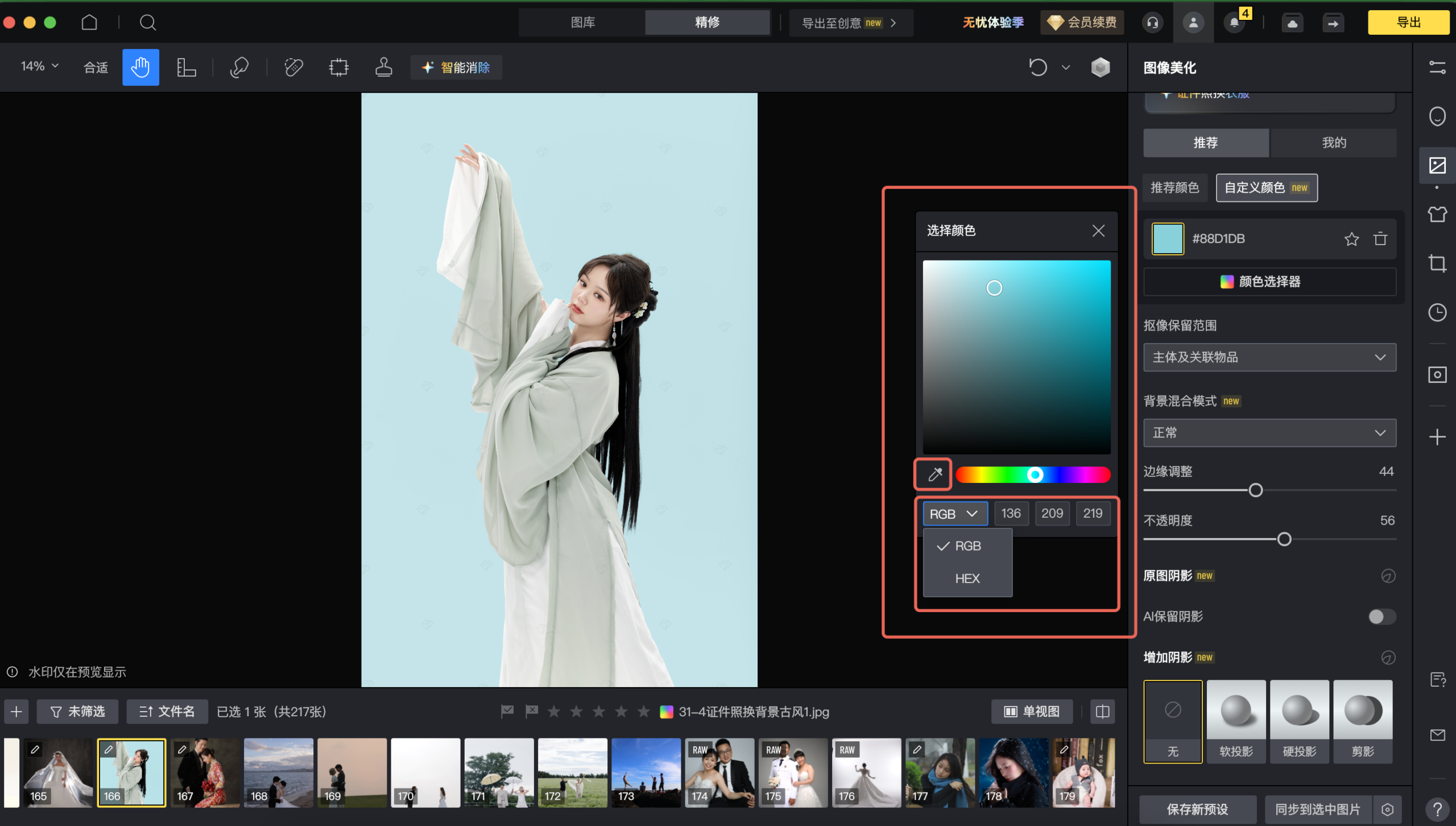Delete the #88D1DB custom color
The height and width of the screenshot is (826, 1456).
1380,239
